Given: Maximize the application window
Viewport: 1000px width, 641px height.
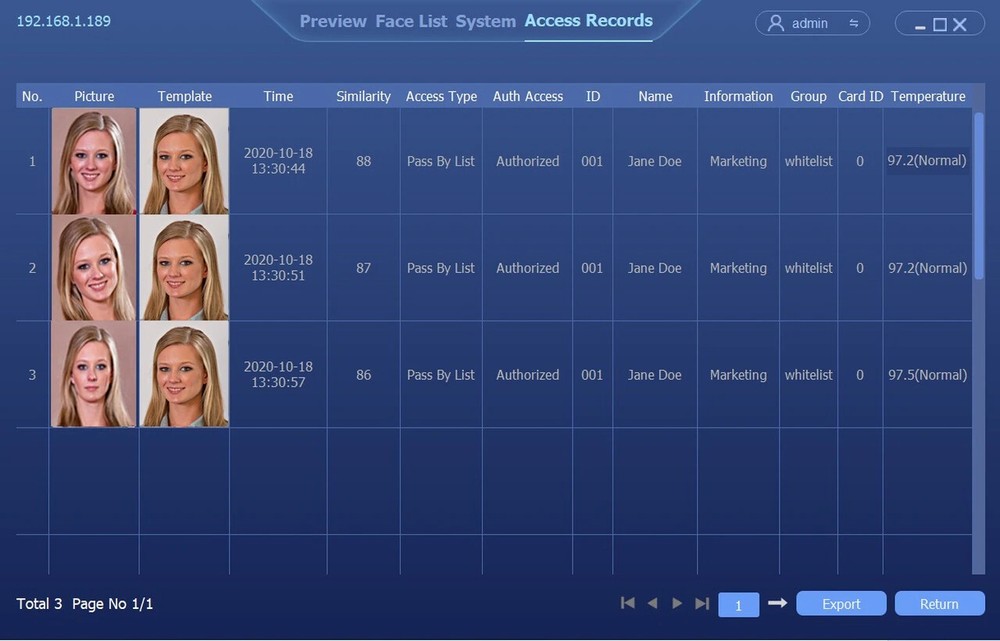Looking at the screenshot, I should 939,25.
